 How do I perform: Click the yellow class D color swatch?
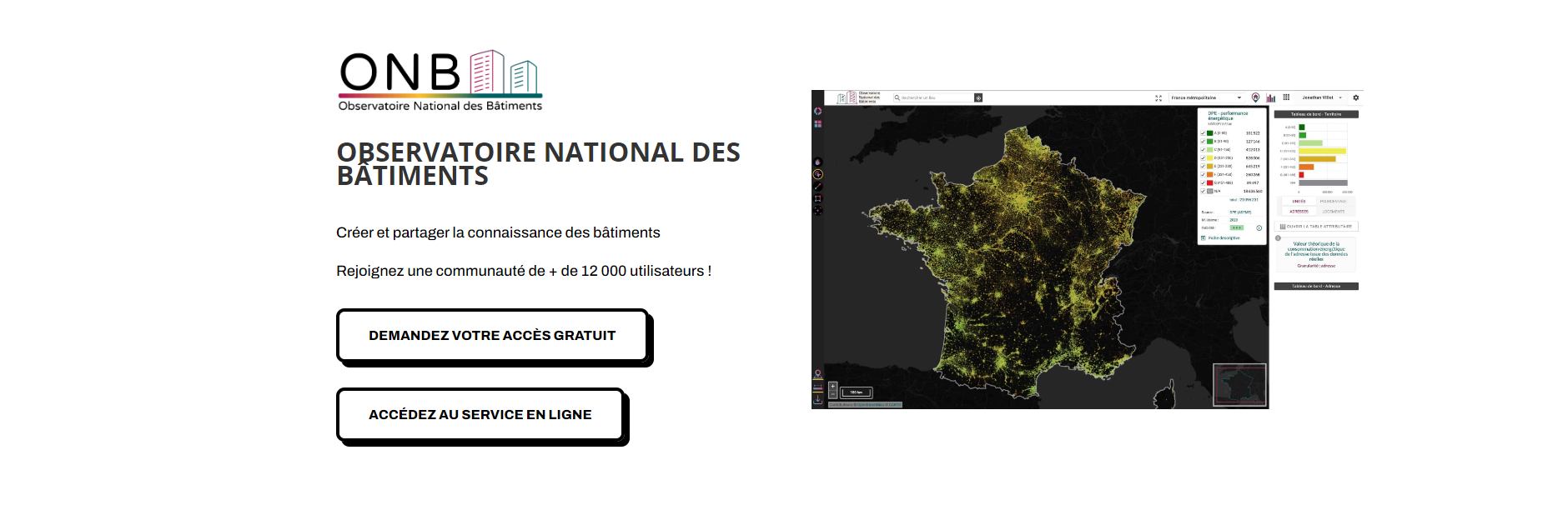coord(1210,157)
